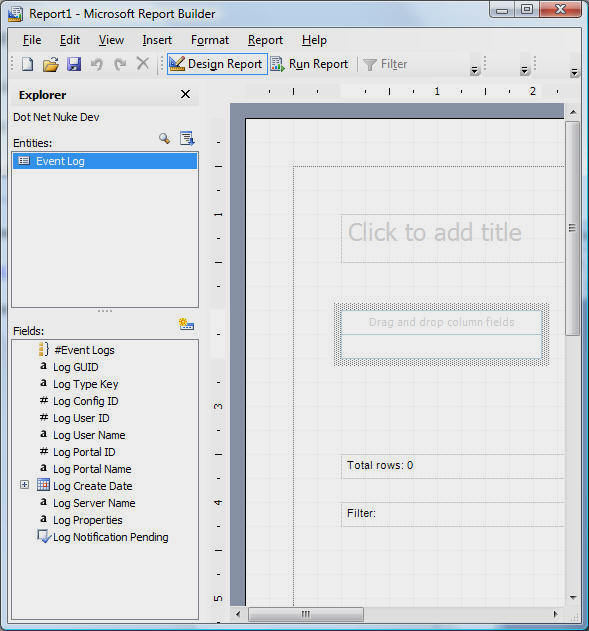Select the Log User ID field
Image resolution: width=589 pixels, height=631 pixels.
[x=81, y=418]
